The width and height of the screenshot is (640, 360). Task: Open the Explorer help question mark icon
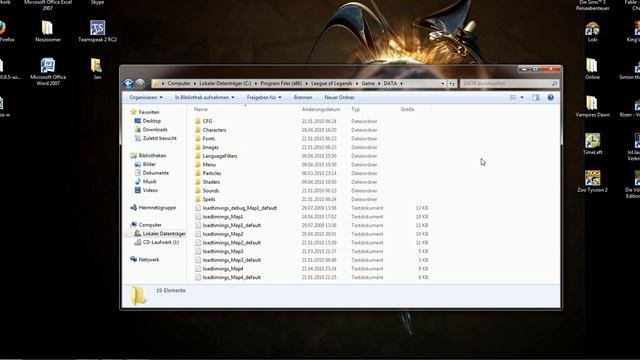(551, 98)
